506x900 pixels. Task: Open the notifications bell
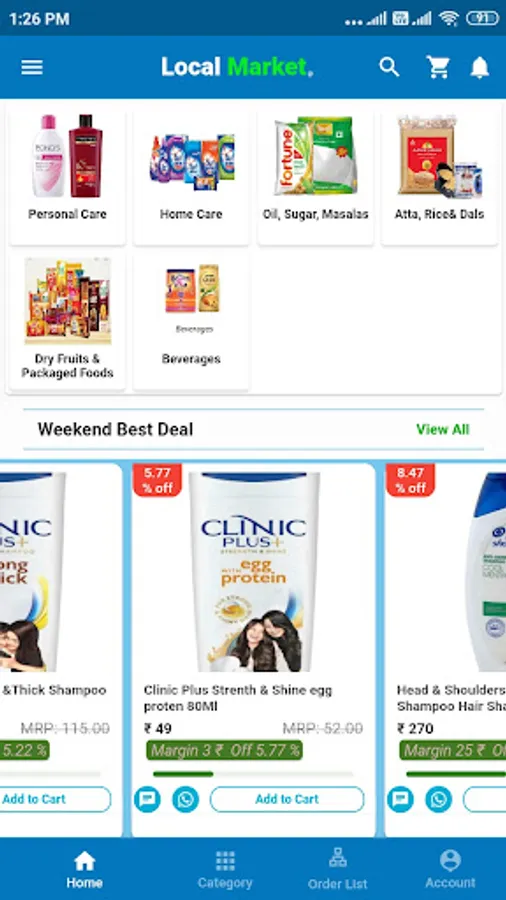tap(480, 67)
